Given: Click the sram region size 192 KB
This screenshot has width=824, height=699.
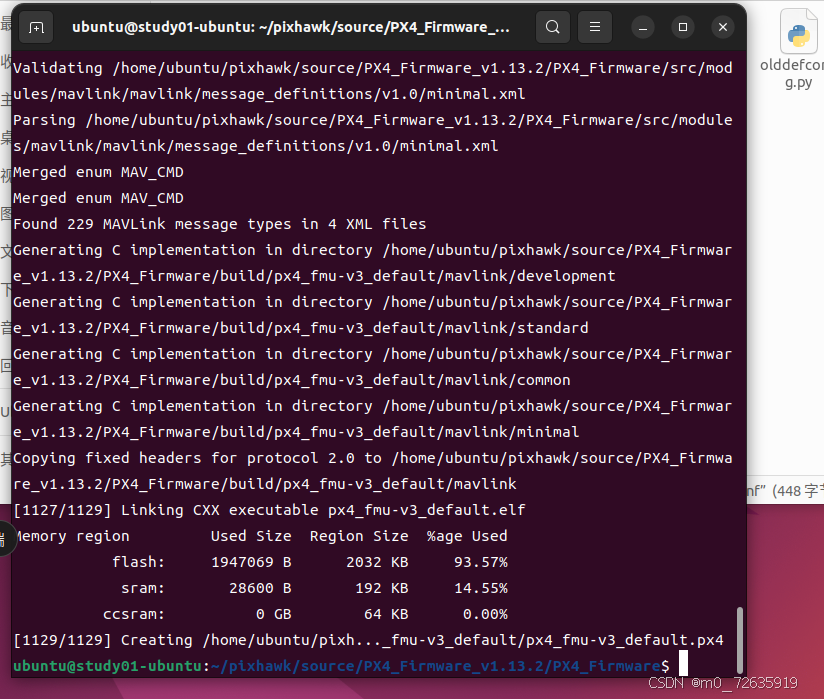Looking at the screenshot, I should coord(382,588).
